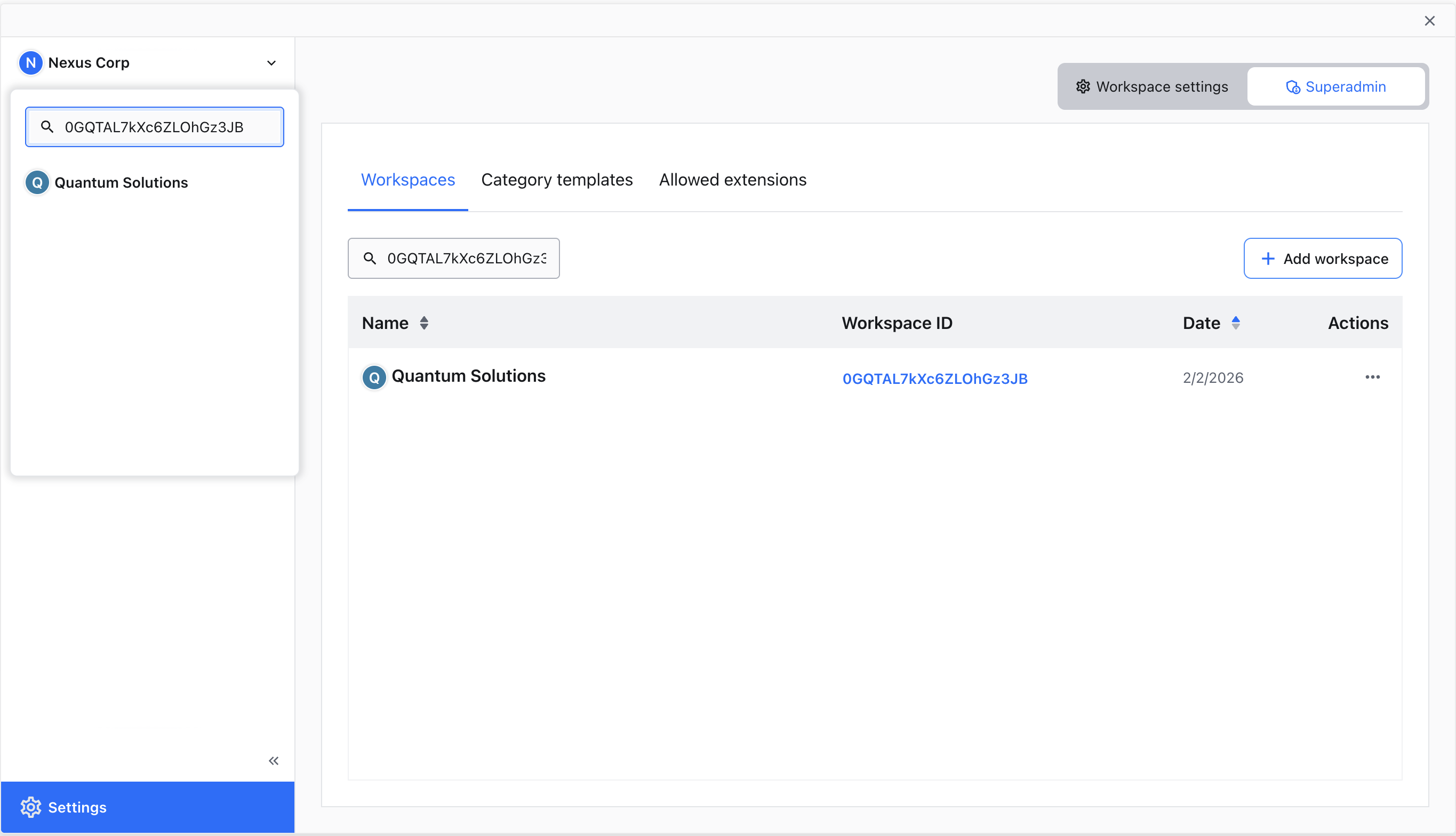Screen dimensions: 1456x836
Task: Switch to the Category templates tab
Action: (x=557, y=180)
